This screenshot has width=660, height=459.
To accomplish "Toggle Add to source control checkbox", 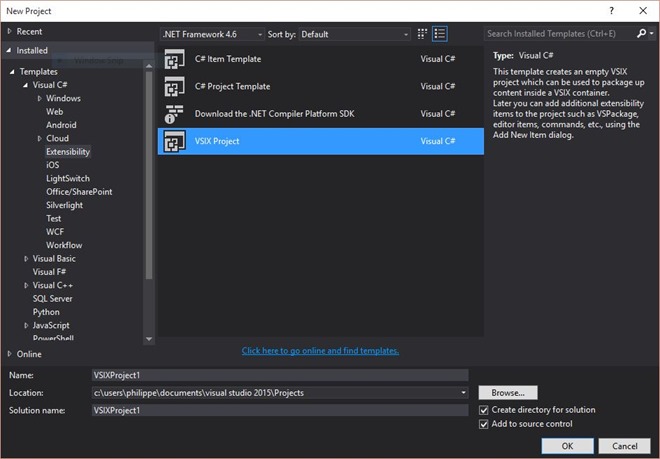I will pos(484,424).
